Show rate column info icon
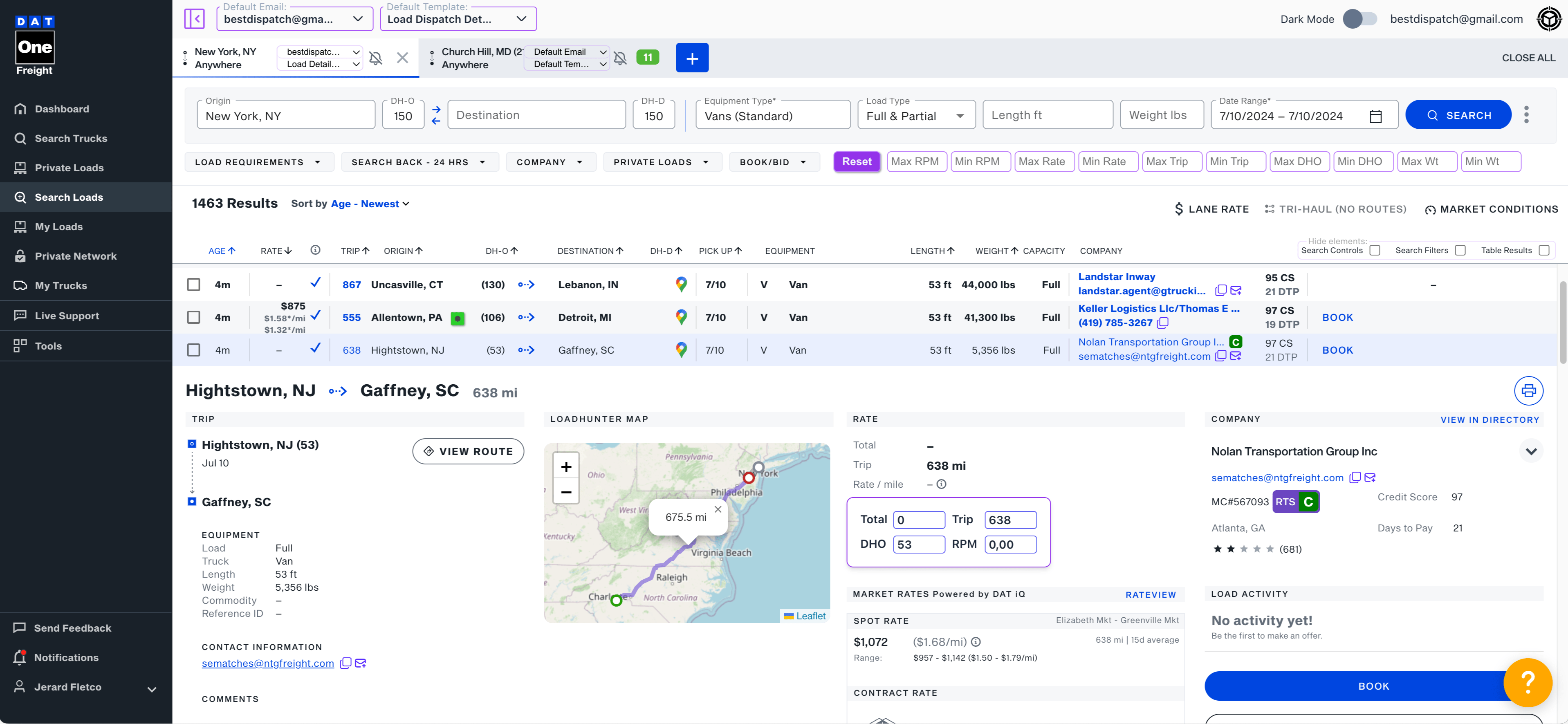 315,250
